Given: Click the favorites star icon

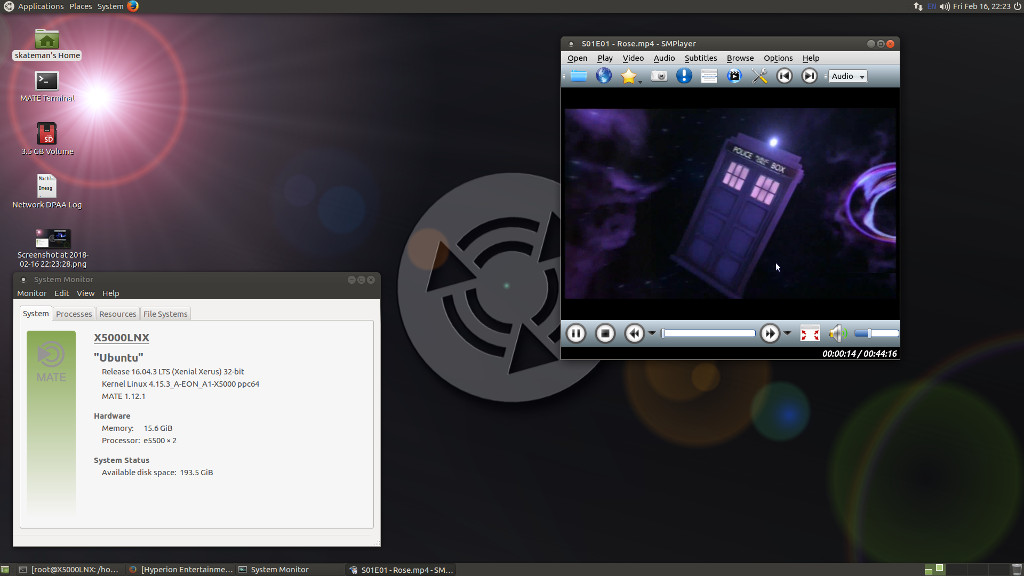Looking at the screenshot, I should 628,76.
